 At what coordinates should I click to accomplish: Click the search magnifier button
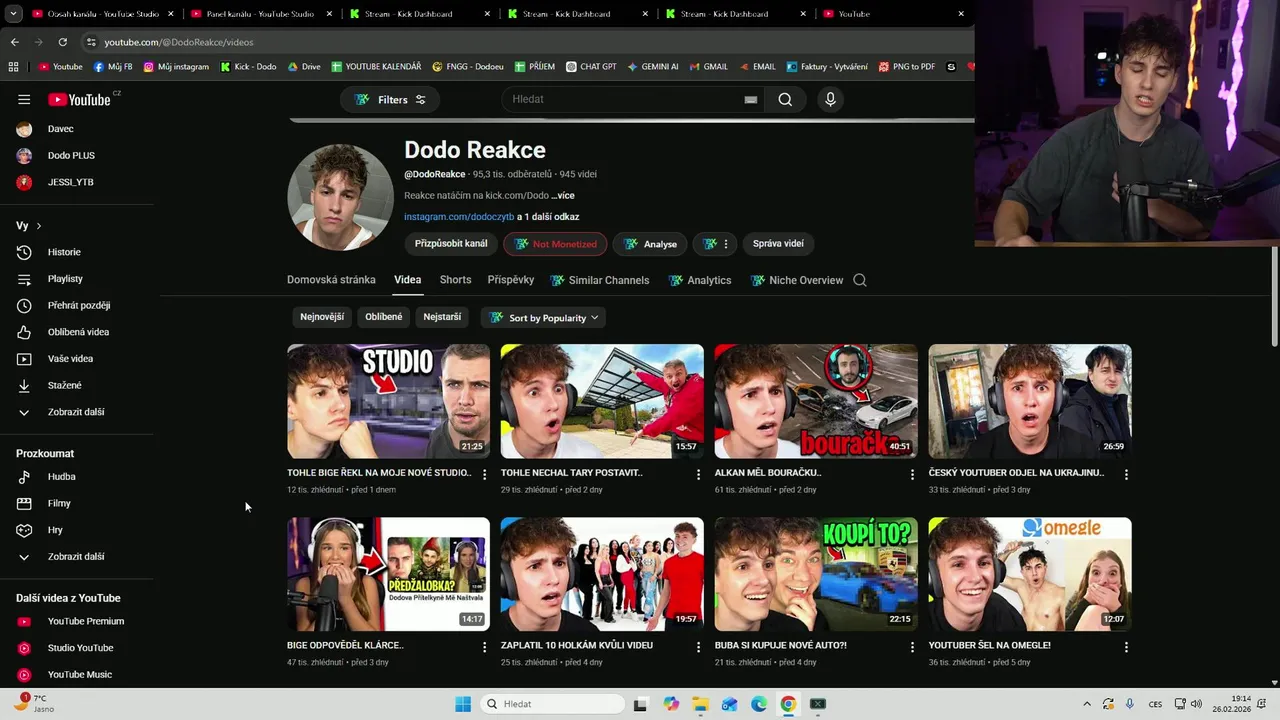[x=785, y=99]
